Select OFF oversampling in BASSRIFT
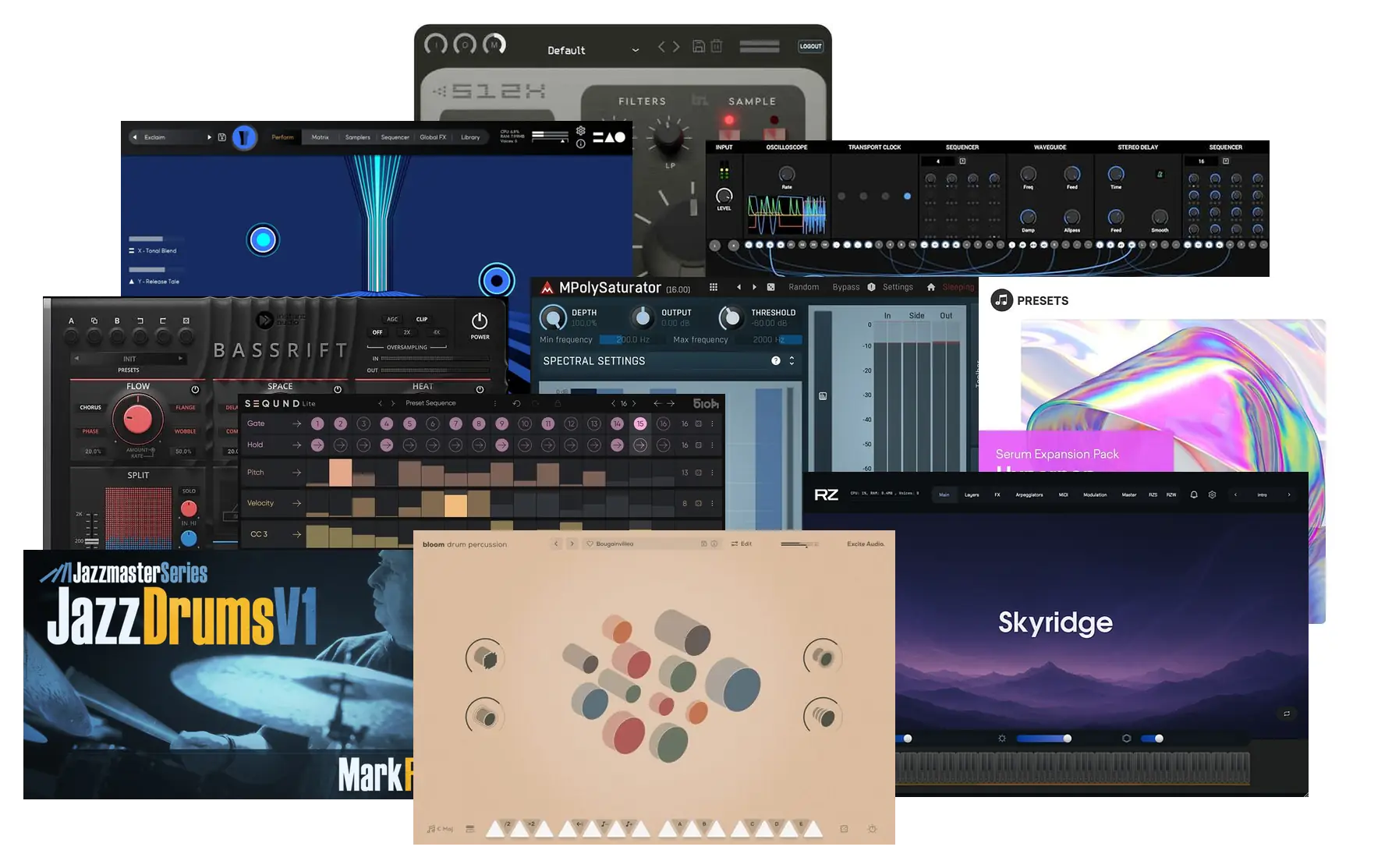The width and height of the screenshot is (1392, 868). (377, 332)
